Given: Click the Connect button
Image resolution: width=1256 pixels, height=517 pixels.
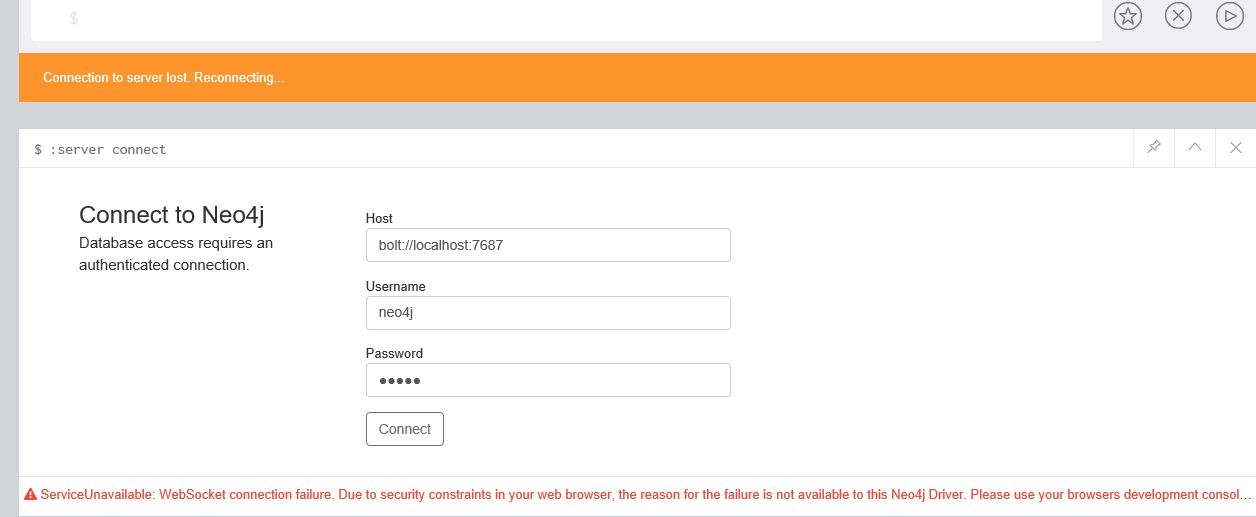Looking at the screenshot, I should pos(405,429).
